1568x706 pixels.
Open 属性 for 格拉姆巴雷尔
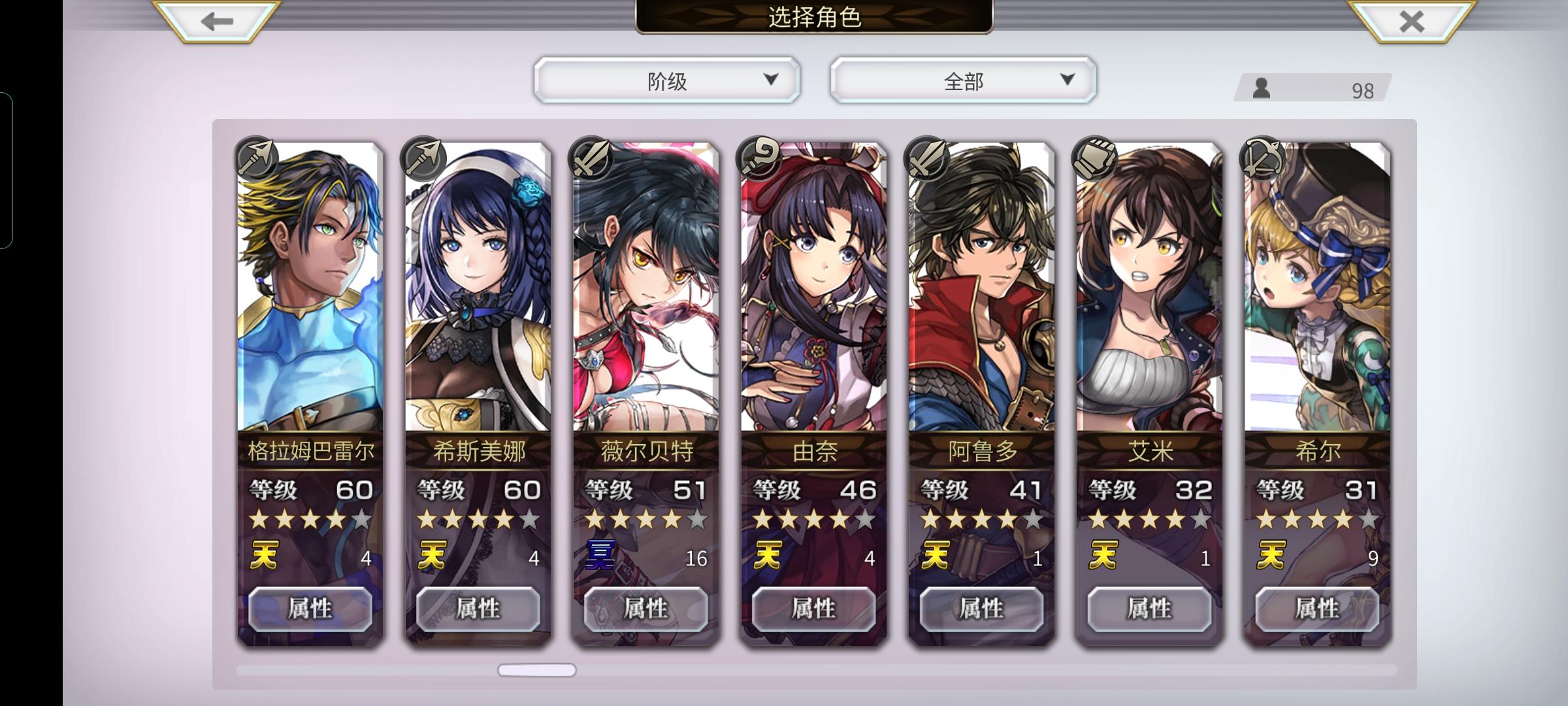coord(310,609)
